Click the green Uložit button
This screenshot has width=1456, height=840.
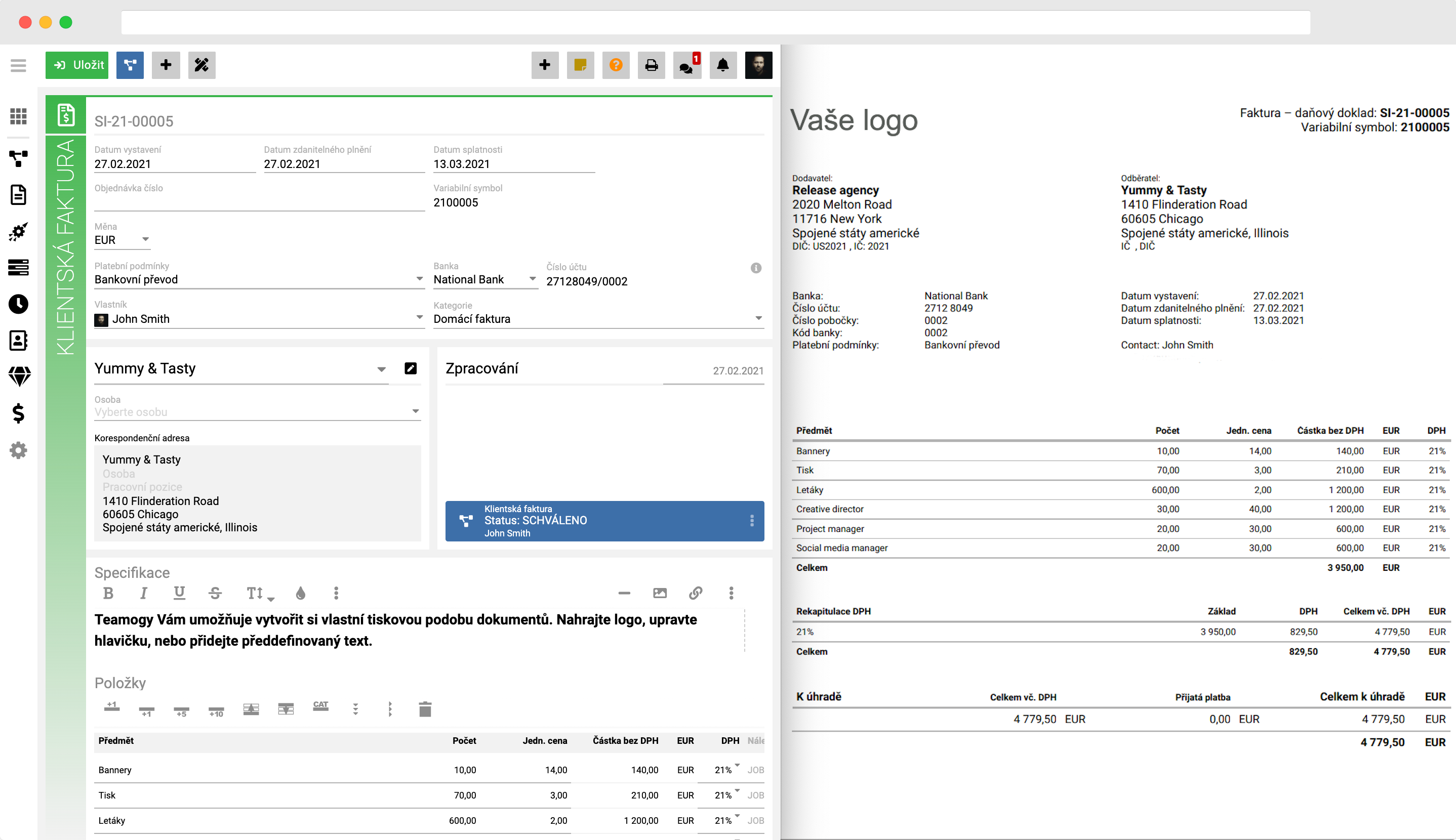pos(77,65)
